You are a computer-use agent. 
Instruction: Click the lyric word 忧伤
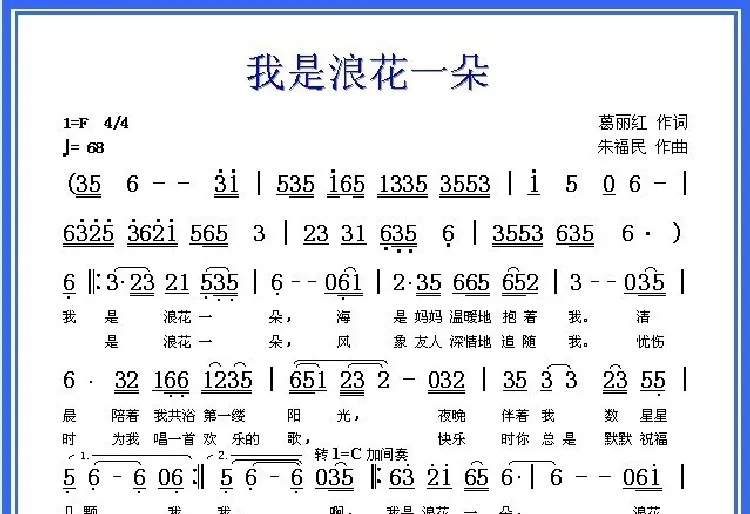coord(651,341)
